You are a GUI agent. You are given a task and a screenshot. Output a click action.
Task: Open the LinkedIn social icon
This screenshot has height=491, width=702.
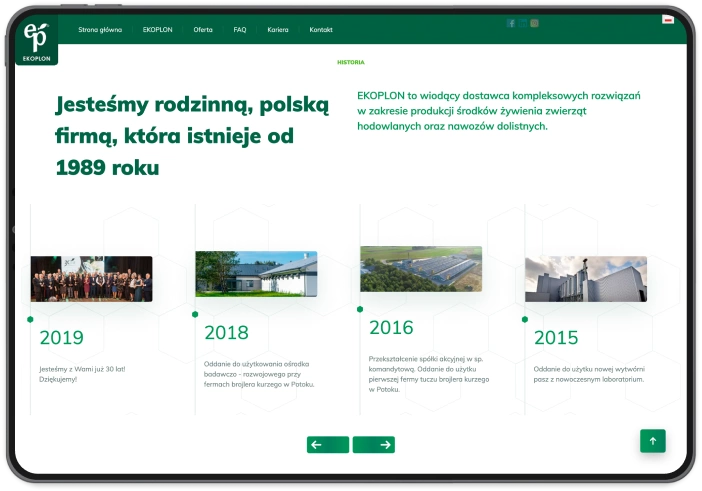[522, 23]
